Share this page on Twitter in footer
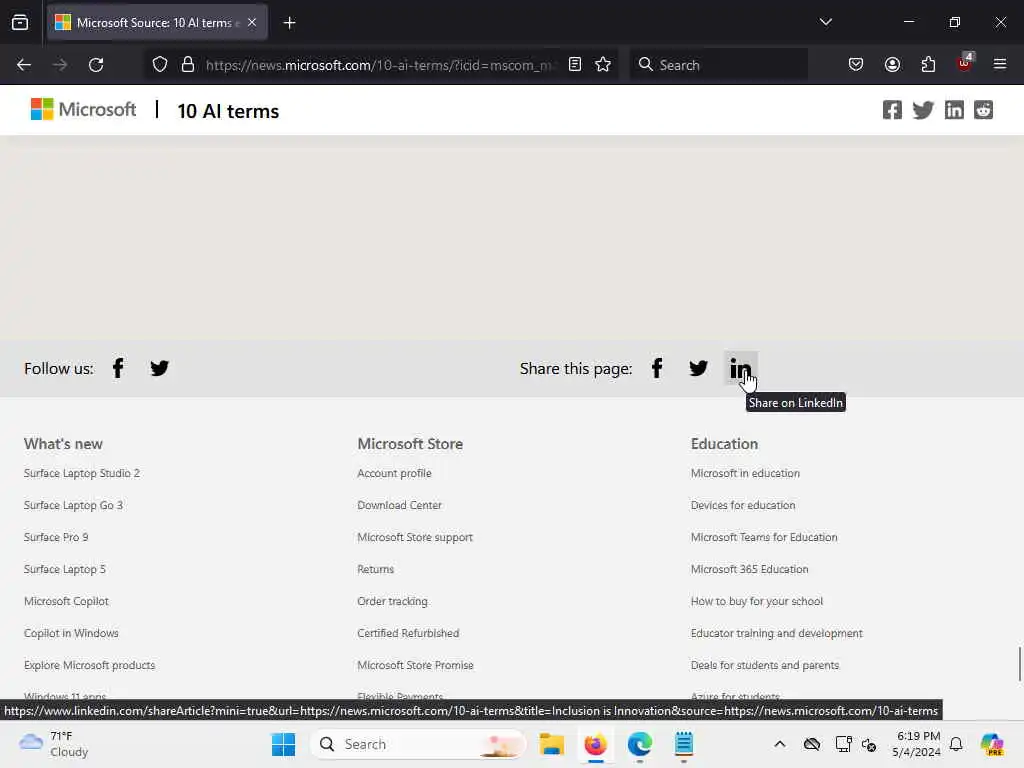 698,368
